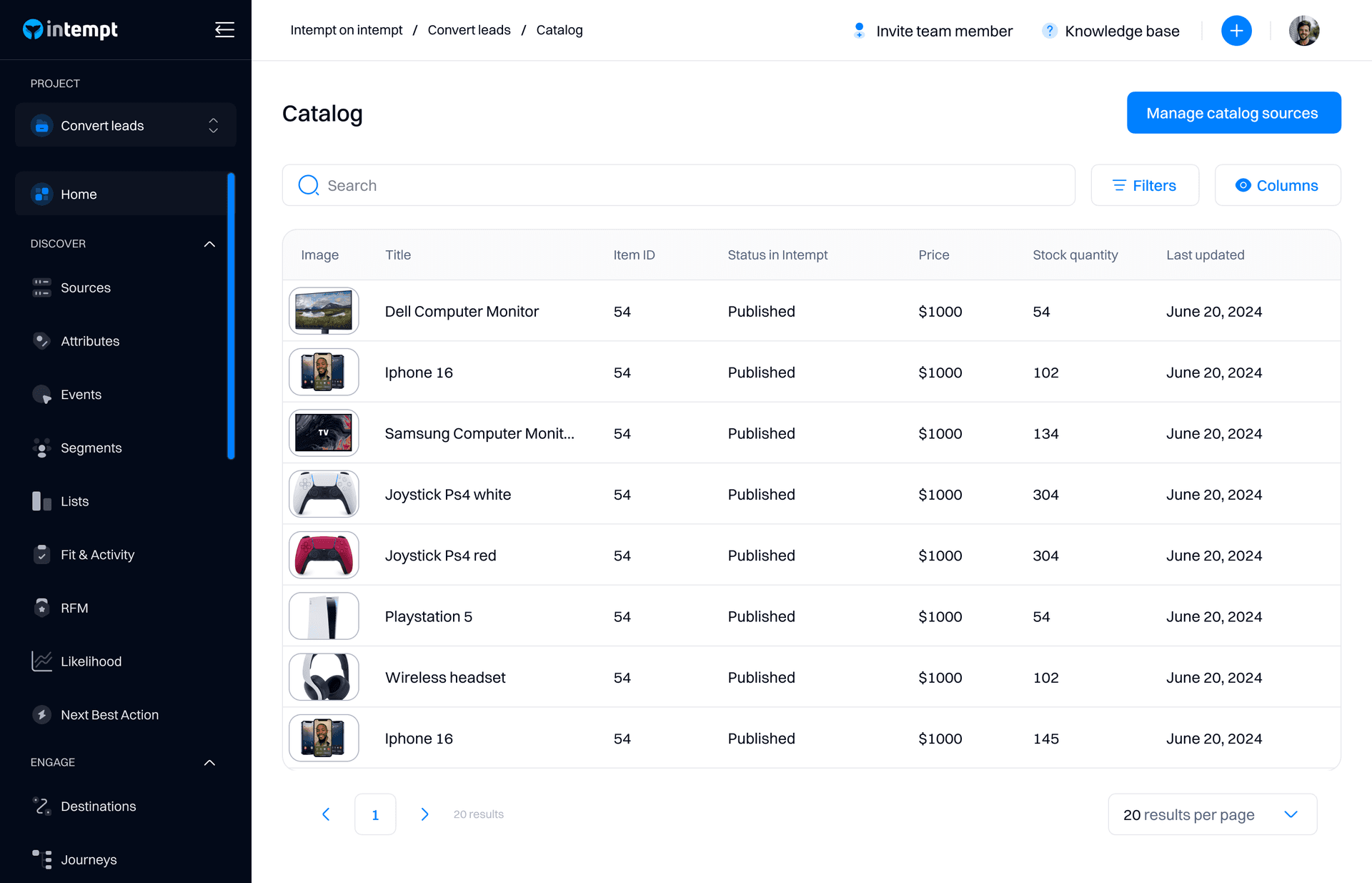The image size is (1372, 883).
Task: Click the Intempt logo
Action: click(70, 29)
